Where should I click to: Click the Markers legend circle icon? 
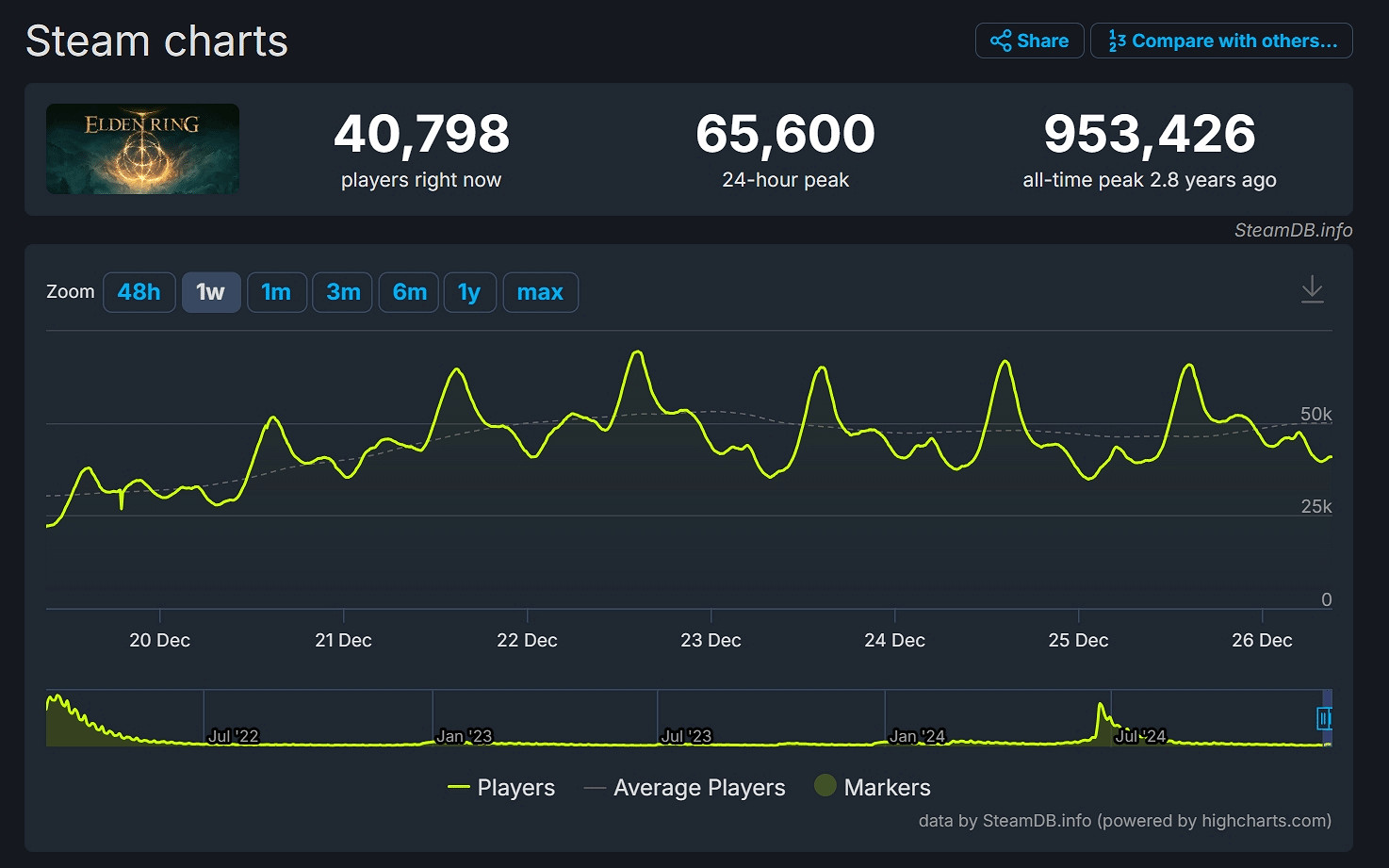click(x=825, y=785)
